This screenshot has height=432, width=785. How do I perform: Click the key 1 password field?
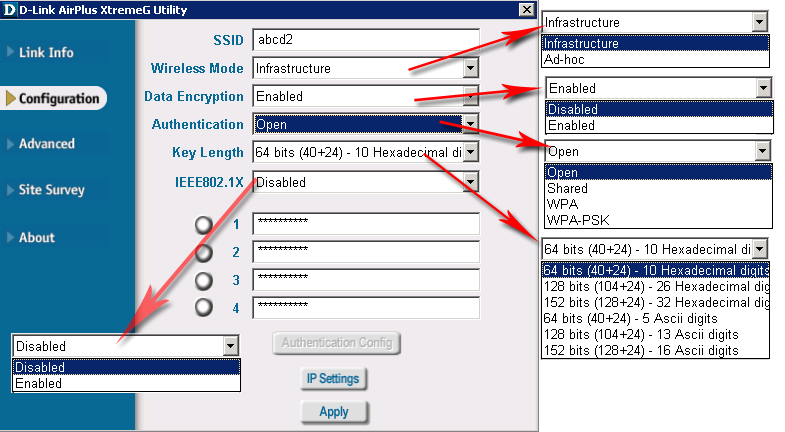[x=366, y=223]
